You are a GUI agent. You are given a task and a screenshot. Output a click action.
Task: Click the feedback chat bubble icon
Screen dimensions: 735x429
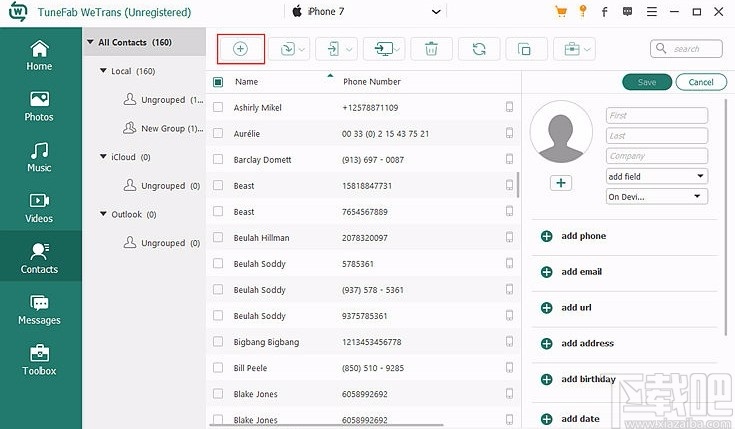628,12
